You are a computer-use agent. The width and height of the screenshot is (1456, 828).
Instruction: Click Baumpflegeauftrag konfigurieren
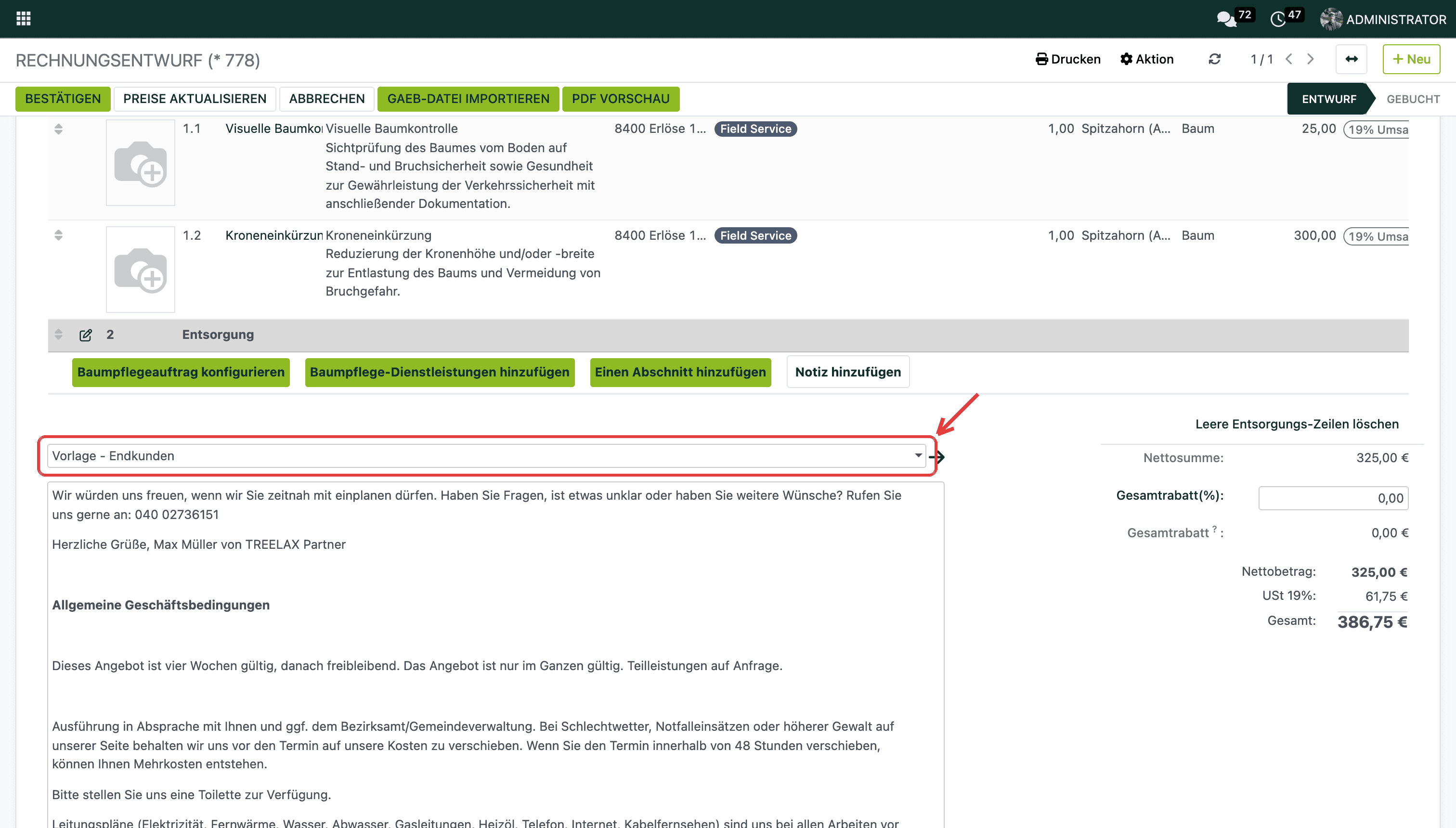pos(181,373)
